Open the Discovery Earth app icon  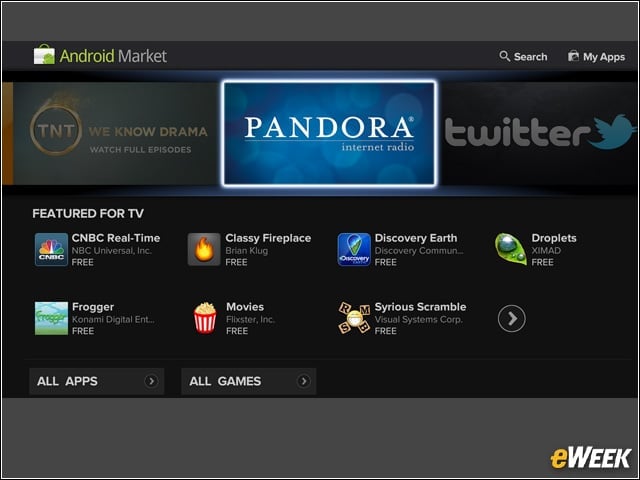(354, 249)
